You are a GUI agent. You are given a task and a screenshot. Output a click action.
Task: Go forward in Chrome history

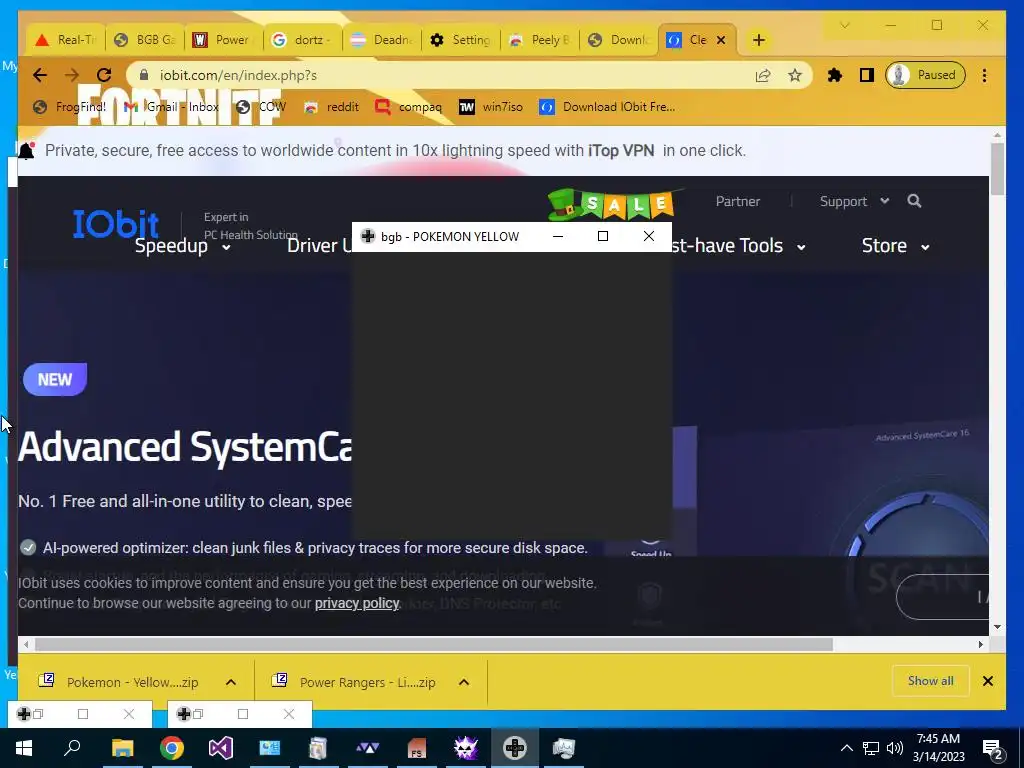72,75
